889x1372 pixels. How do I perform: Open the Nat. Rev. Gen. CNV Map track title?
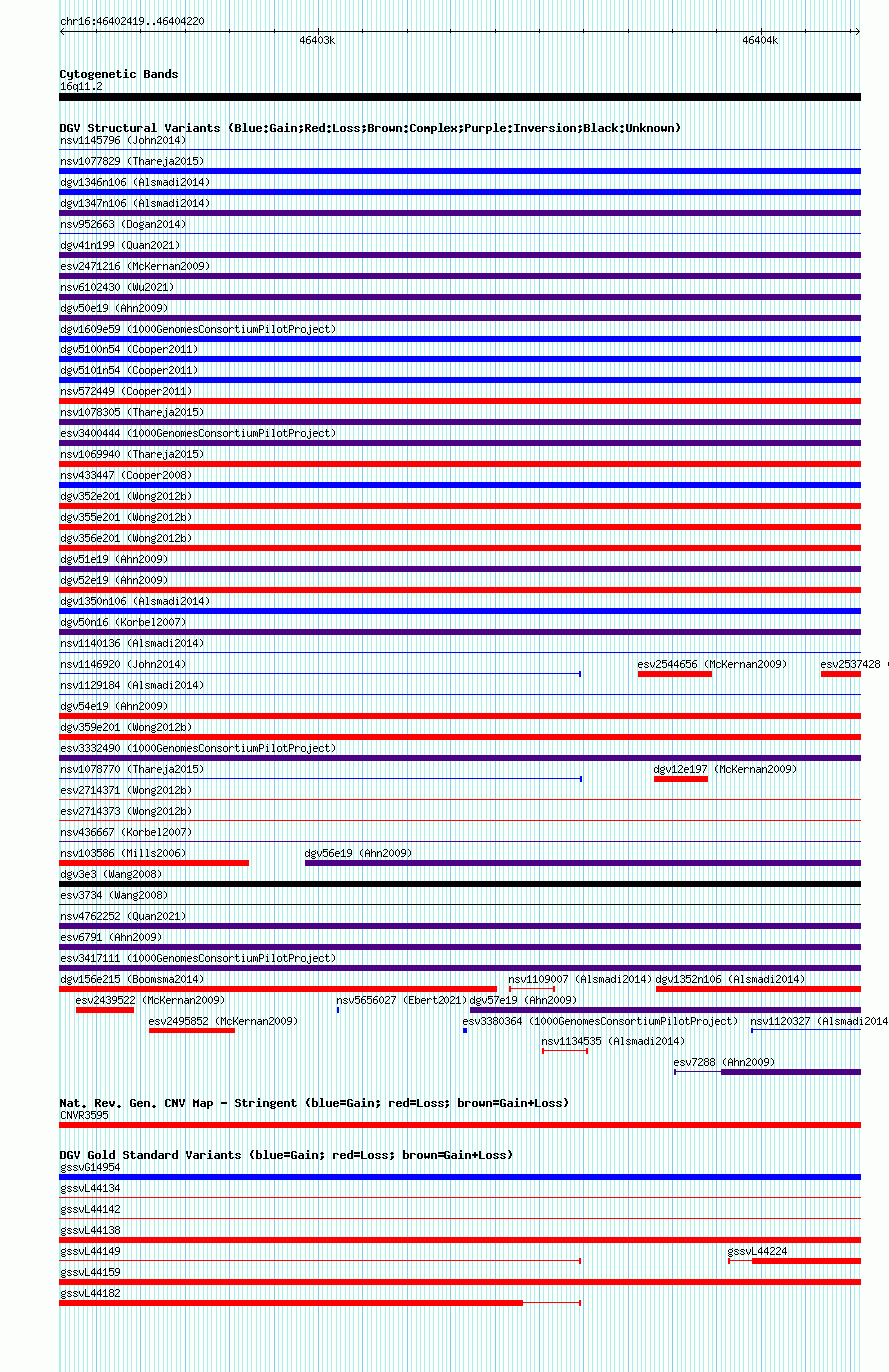click(x=315, y=1103)
